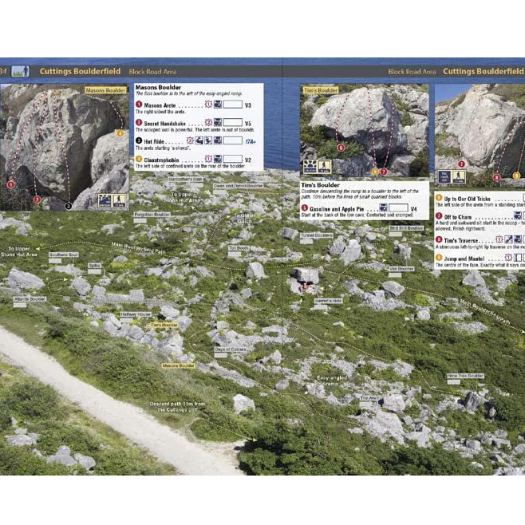Image resolution: width=525 pixels, height=525 pixels.
Task: Click the Southern Soul map label
Action: coord(64,255)
